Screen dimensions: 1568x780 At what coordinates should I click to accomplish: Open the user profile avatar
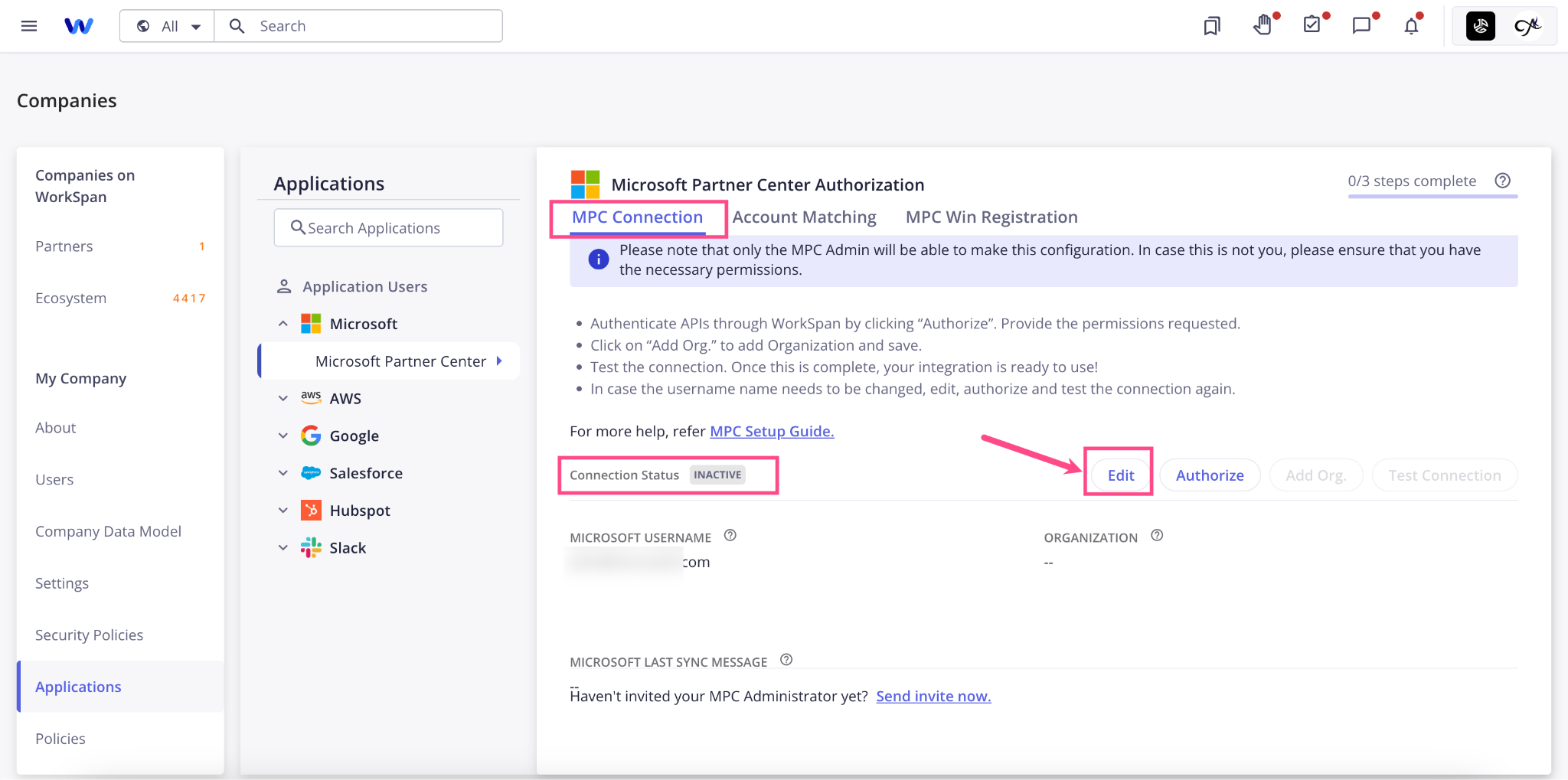pos(1527,26)
